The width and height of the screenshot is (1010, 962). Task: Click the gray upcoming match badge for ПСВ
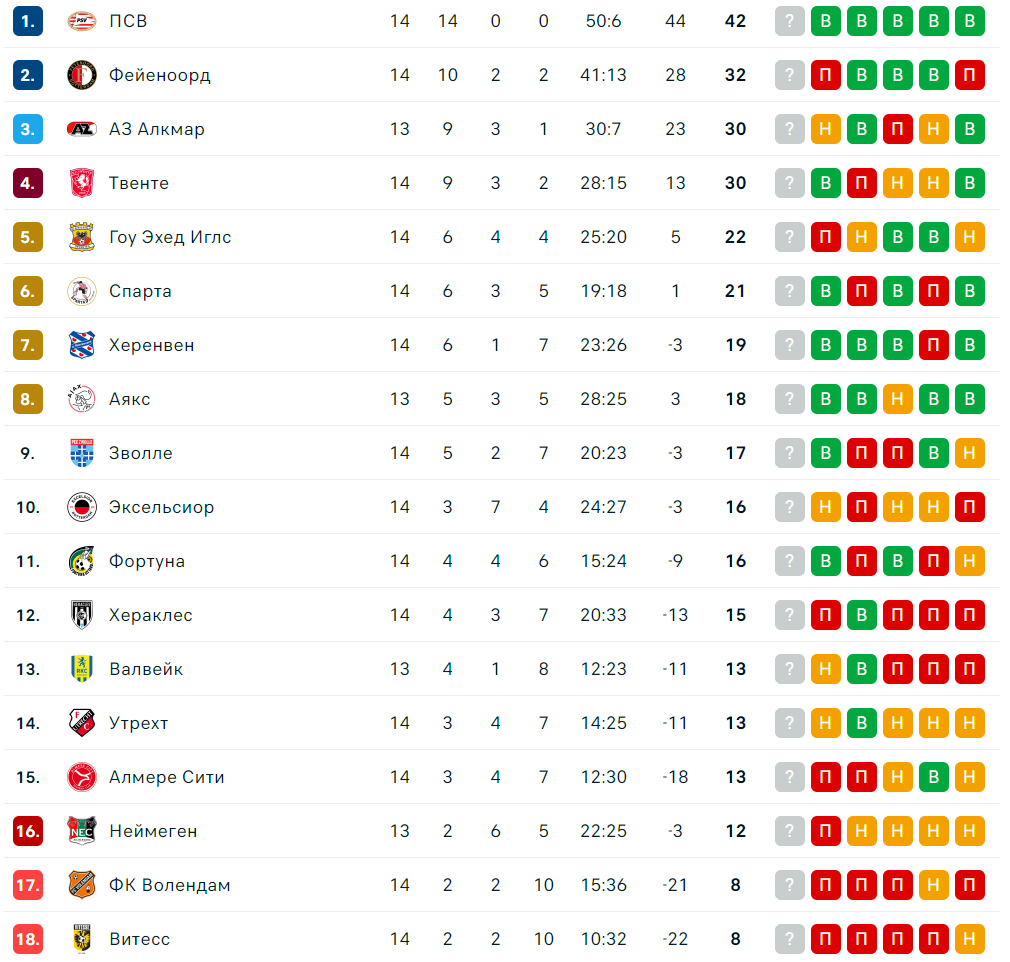coord(789,21)
